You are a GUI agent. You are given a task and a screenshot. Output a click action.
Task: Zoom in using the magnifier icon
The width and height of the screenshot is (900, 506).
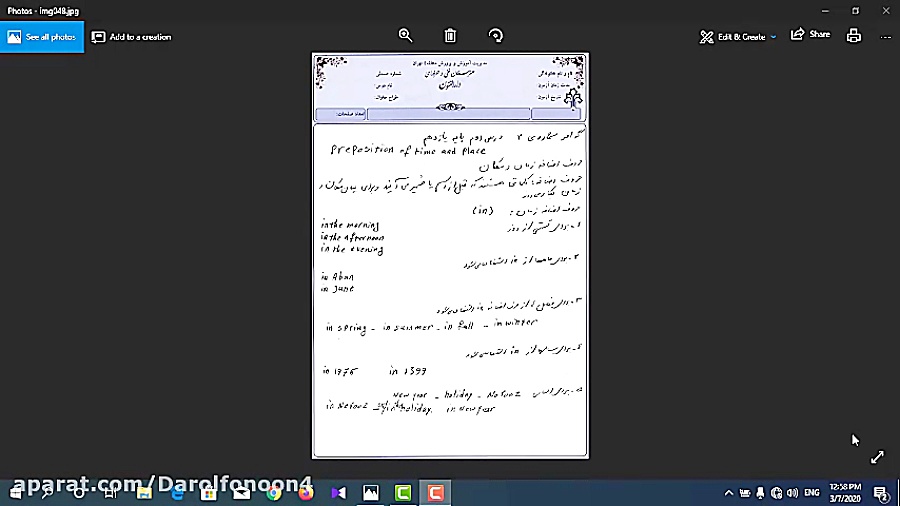click(405, 36)
